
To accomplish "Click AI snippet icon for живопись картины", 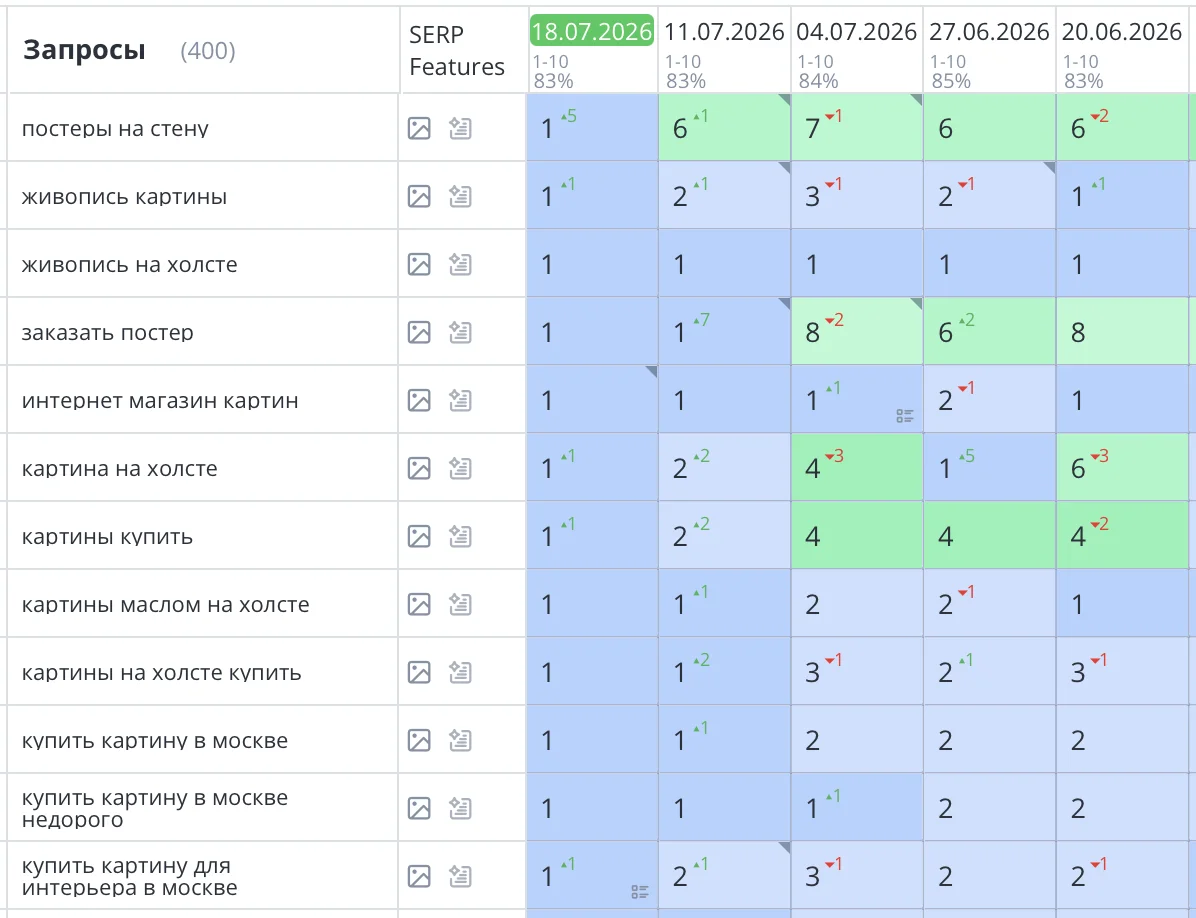I will click(x=460, y=196).
